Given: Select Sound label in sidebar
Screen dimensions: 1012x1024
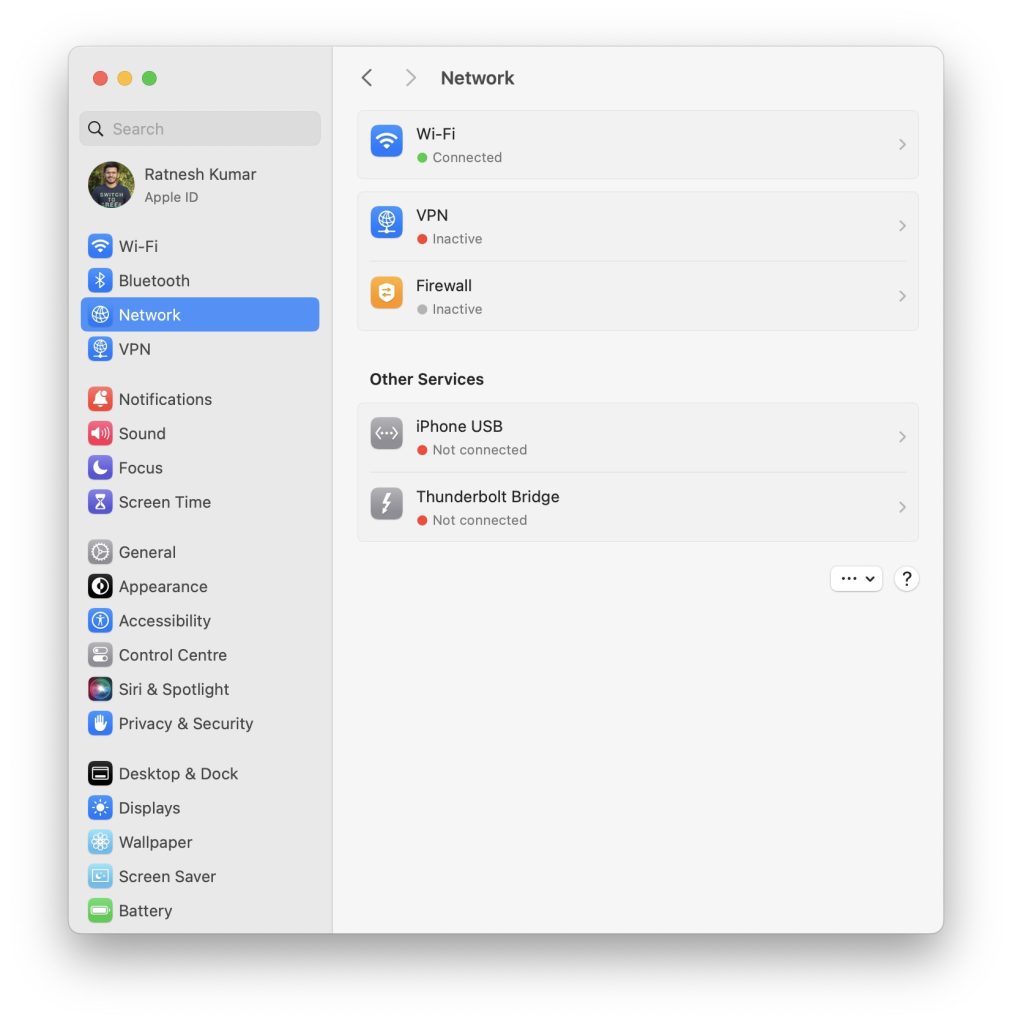Looking at the screenshot, I should tap(142, 434).
